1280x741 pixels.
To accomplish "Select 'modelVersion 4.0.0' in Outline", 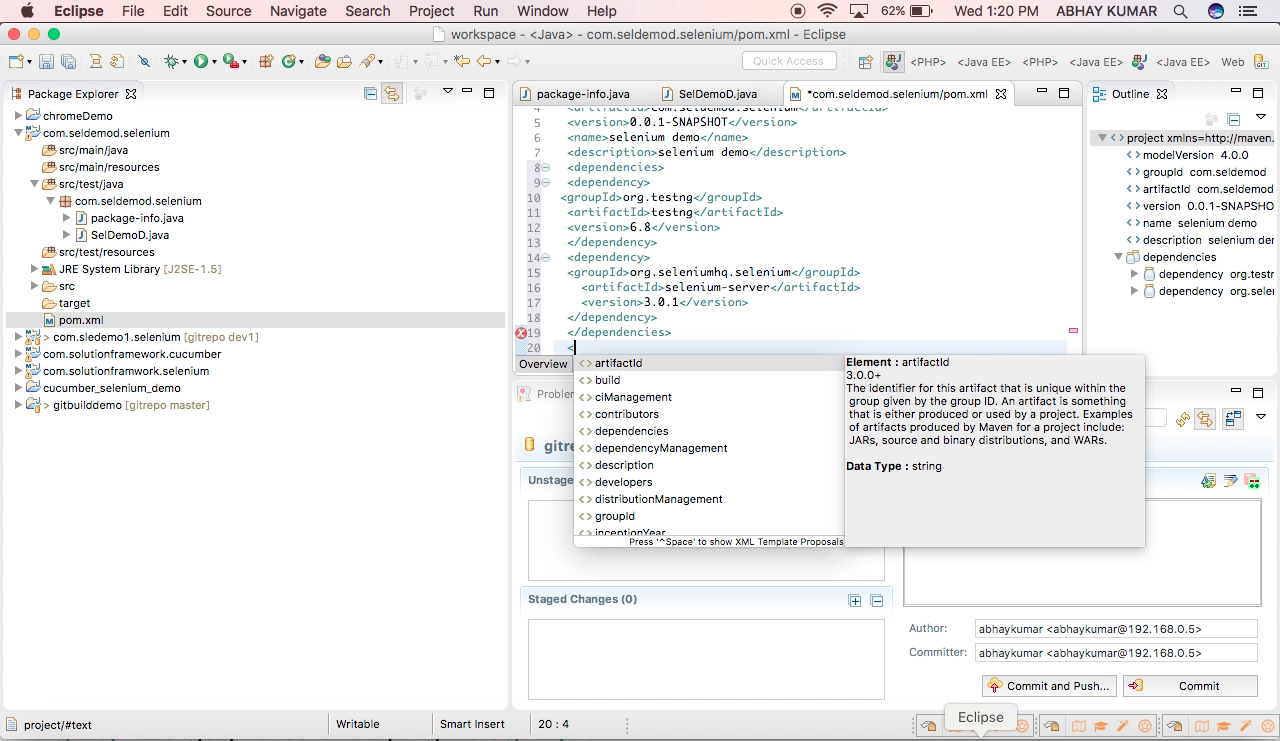I will coord(1195,155).
